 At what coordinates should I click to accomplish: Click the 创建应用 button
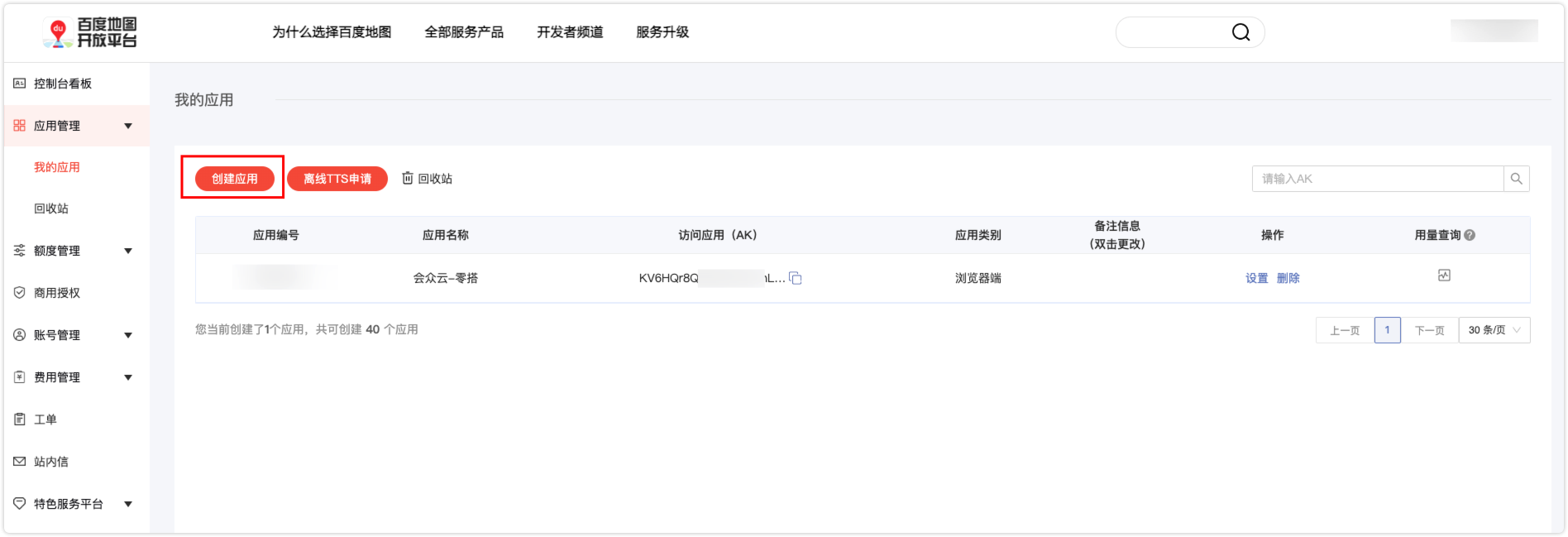[235, 179]
